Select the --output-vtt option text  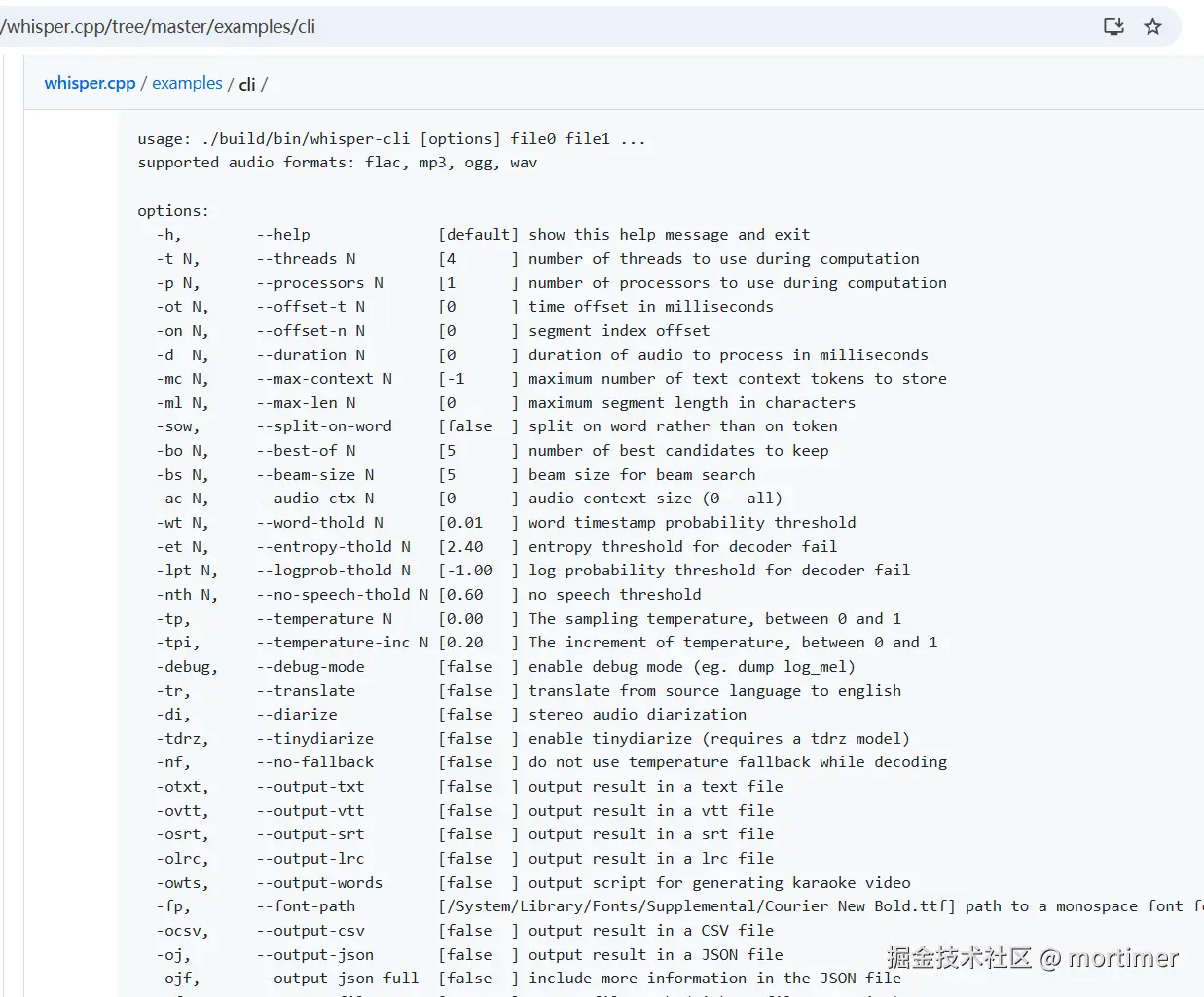310,810
